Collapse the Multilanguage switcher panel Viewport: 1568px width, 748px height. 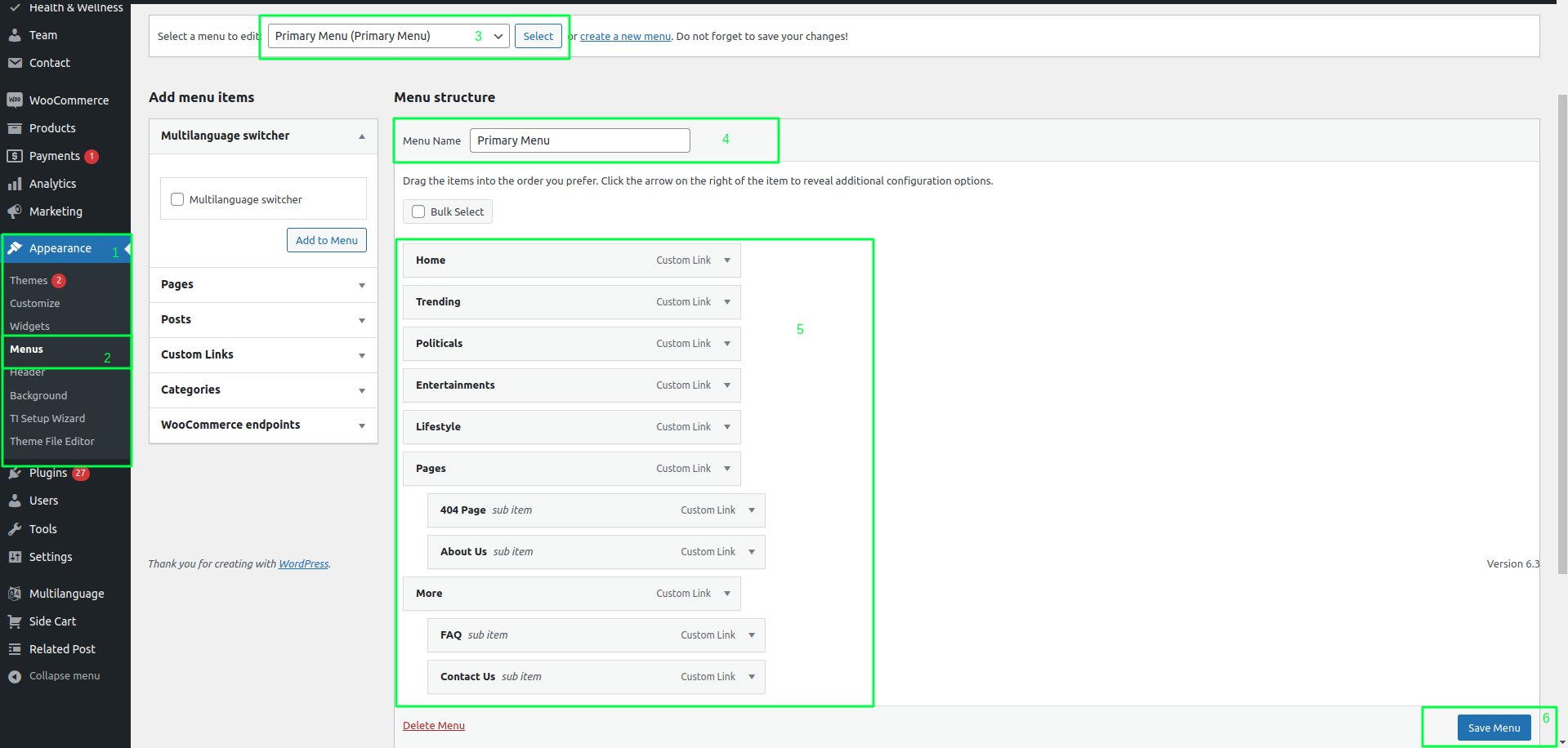[x=362, y=136]
